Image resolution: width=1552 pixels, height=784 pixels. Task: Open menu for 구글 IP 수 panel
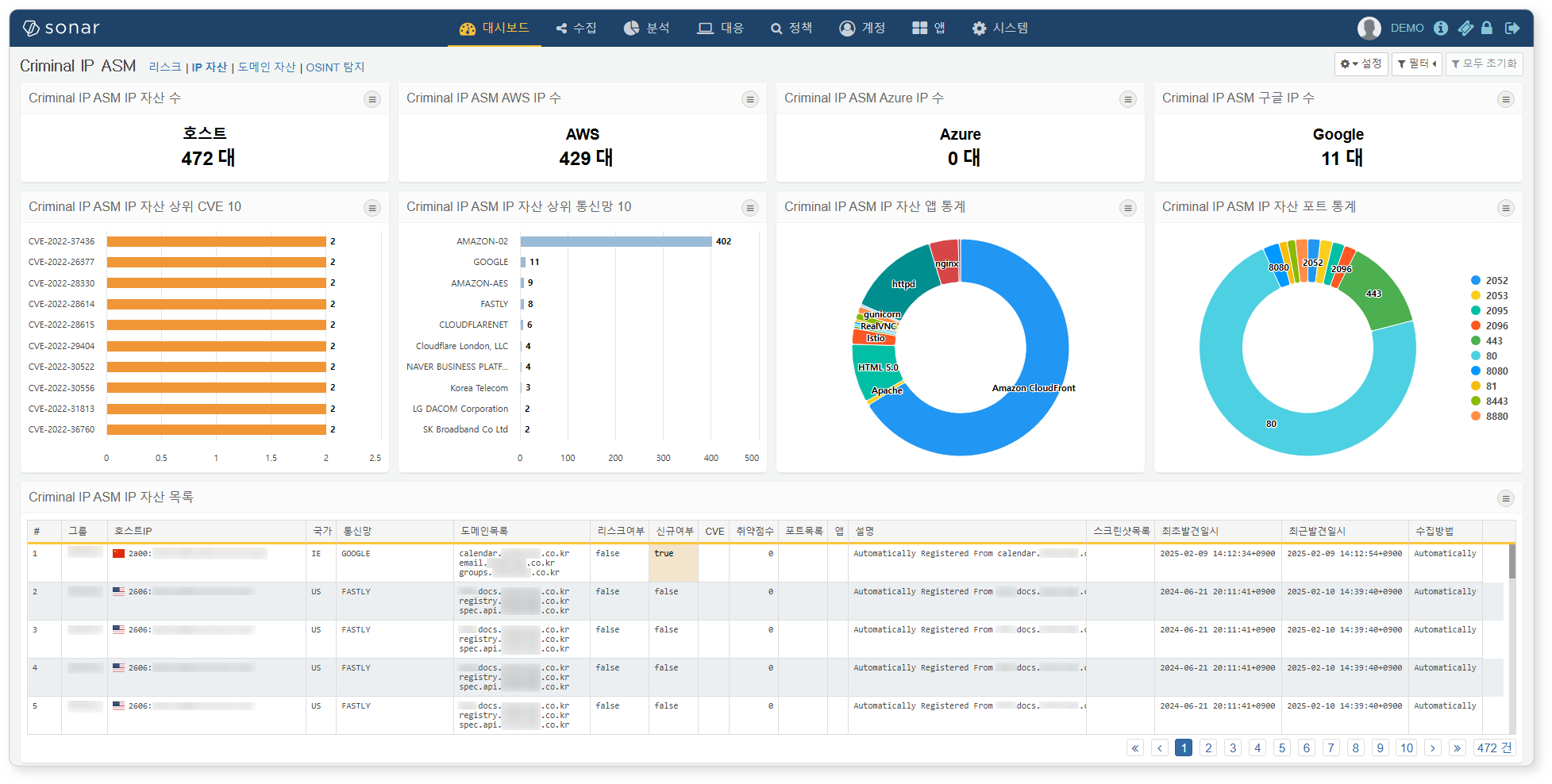[1505, 99]
